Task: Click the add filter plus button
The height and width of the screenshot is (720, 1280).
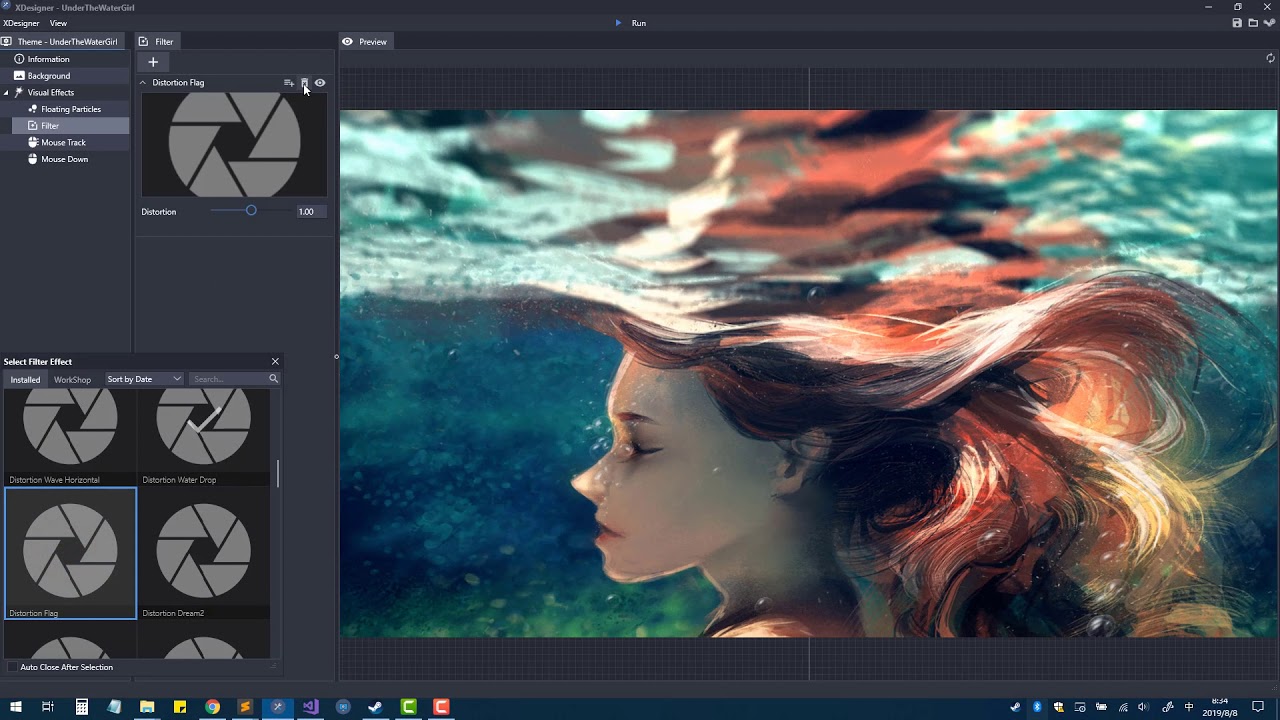Action: coord(153,62)
